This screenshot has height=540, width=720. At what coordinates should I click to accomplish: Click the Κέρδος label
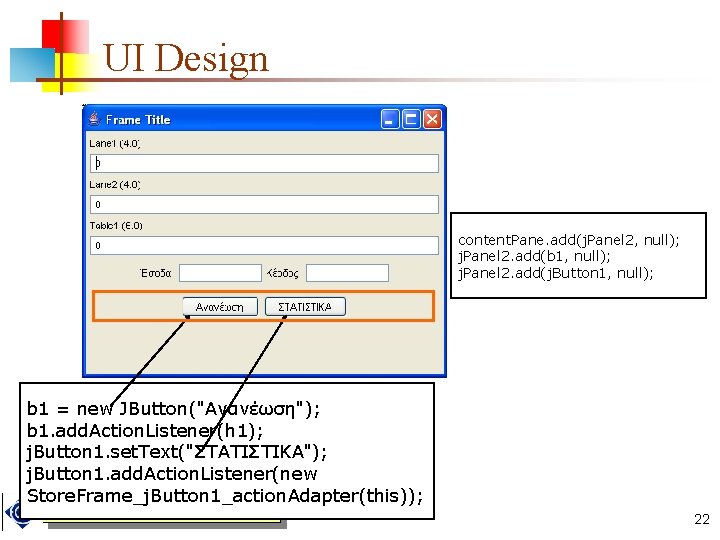tap(283, 273)
